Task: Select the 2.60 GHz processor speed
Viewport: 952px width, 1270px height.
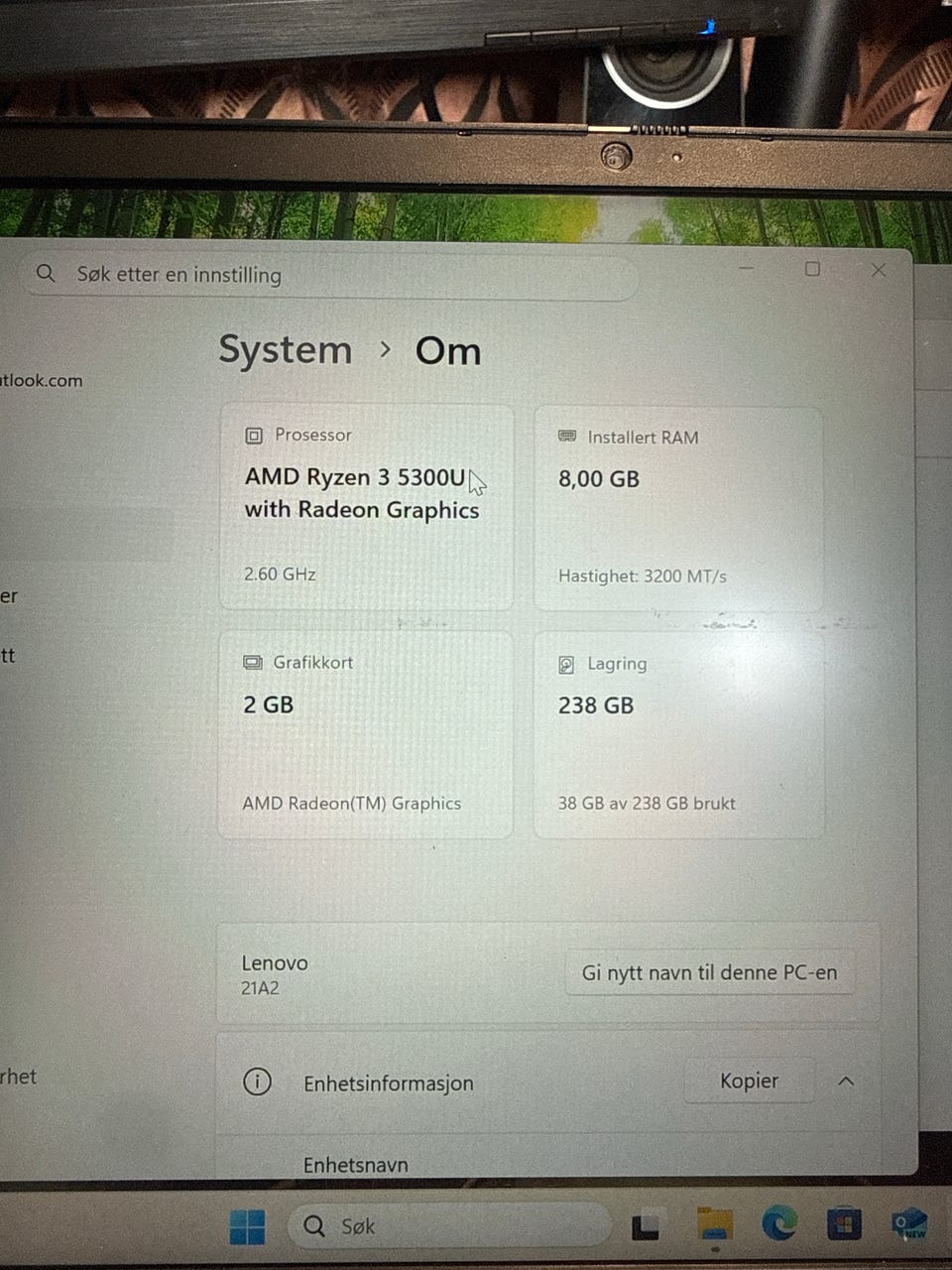Action: click(x=280, y=573)
